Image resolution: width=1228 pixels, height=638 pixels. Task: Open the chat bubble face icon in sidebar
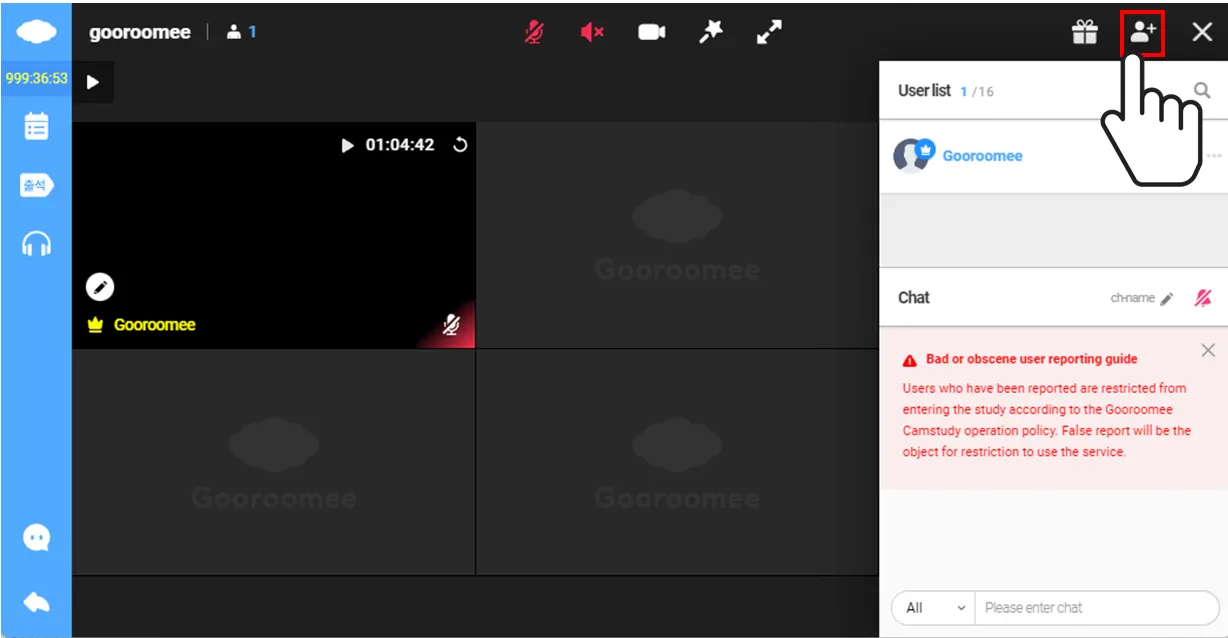point(36,538)
